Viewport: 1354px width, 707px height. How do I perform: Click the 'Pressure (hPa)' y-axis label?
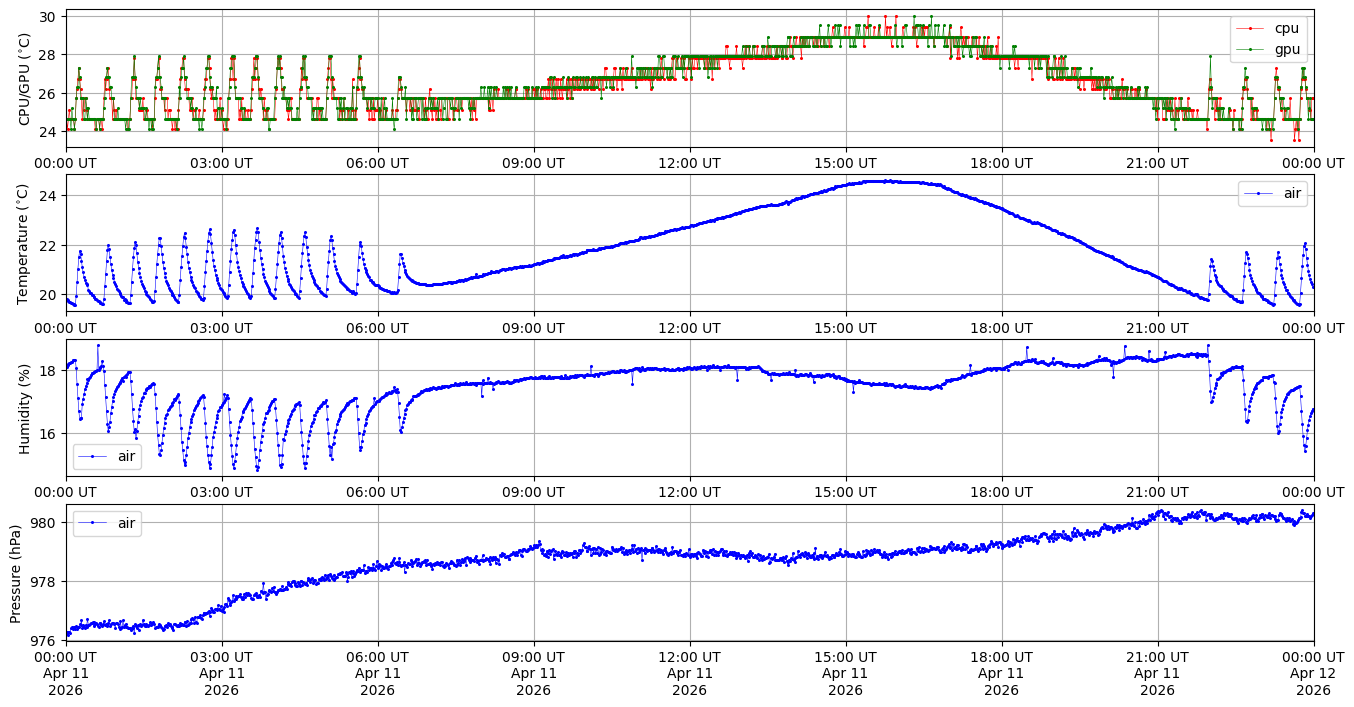(17, 573)
